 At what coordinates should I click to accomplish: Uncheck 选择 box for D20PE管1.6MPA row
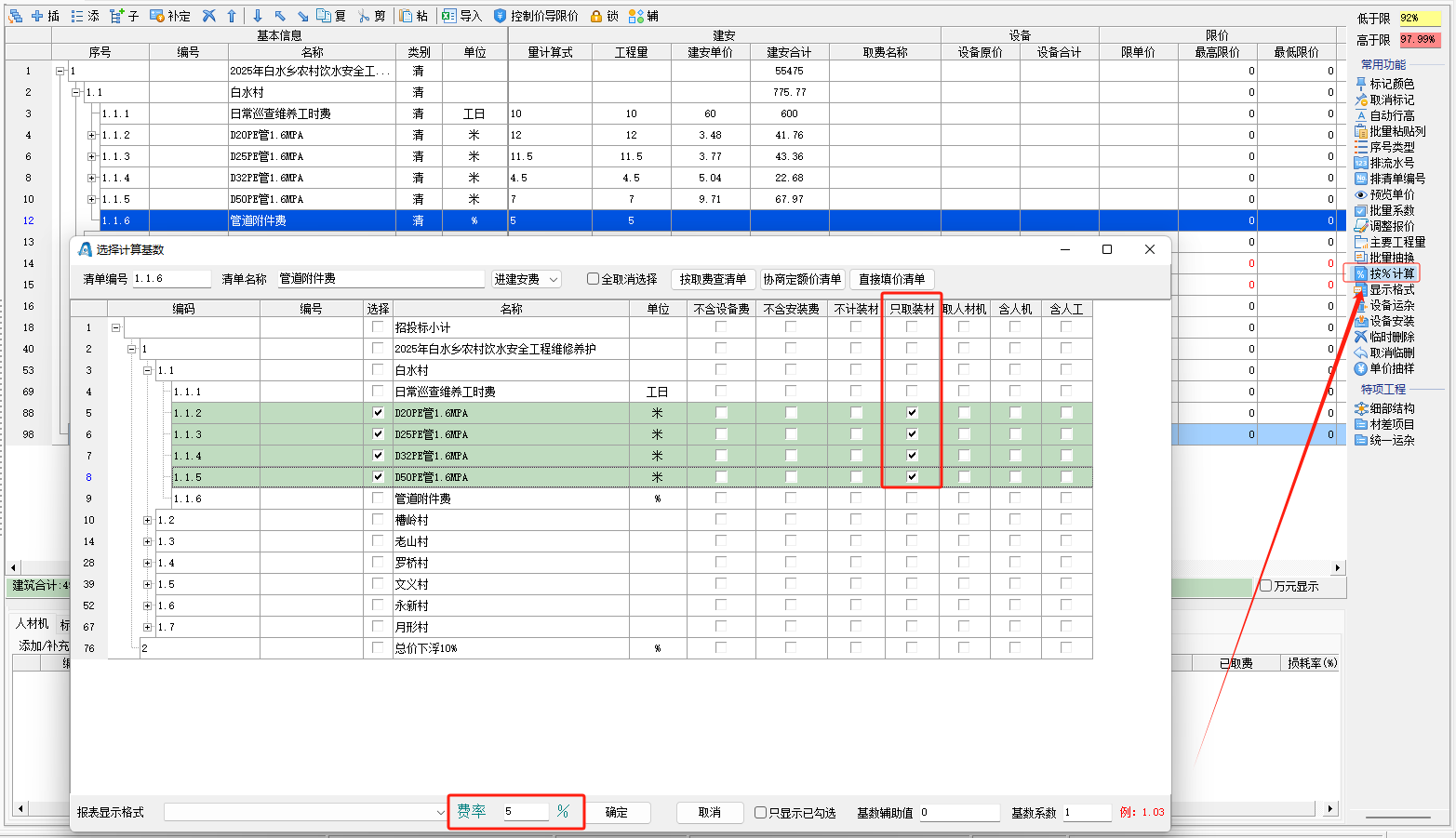click(x=378, y=413)
